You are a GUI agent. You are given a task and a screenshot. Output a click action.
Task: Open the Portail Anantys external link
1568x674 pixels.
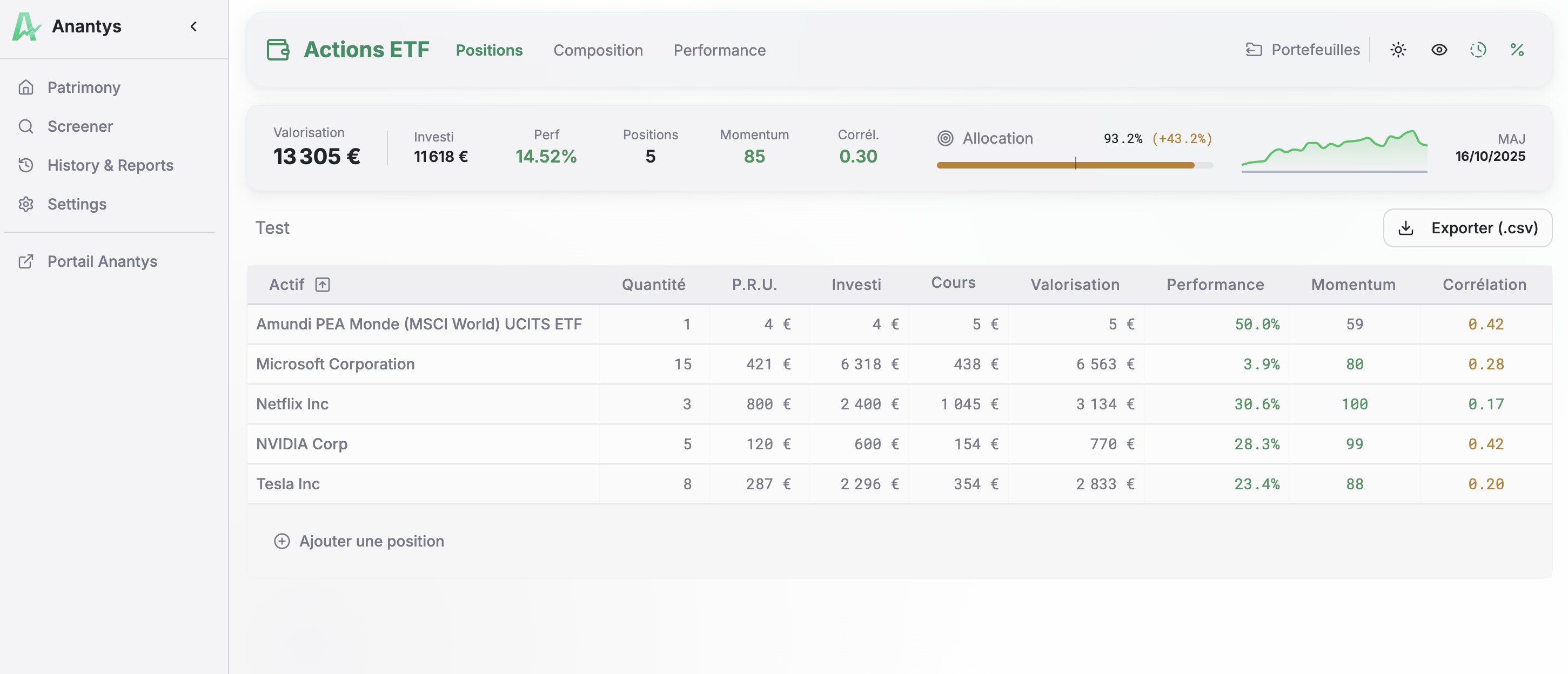102,261
